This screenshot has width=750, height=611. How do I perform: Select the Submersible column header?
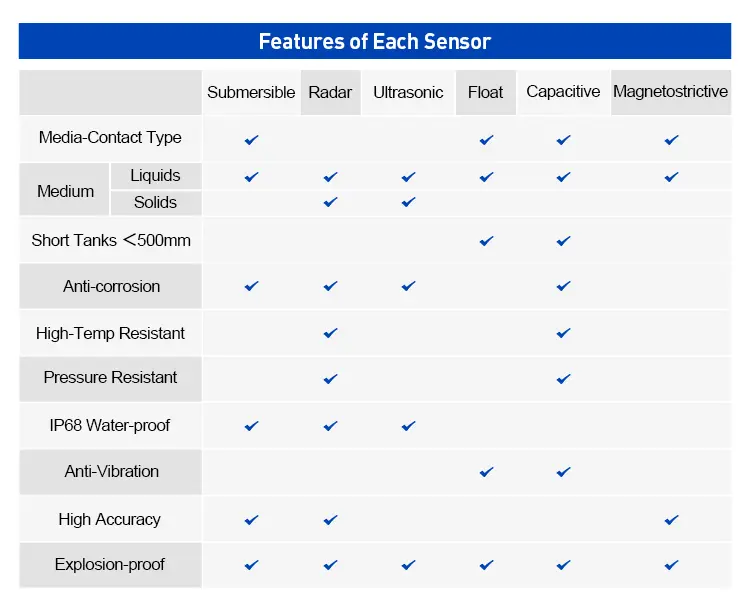[251, 92]
